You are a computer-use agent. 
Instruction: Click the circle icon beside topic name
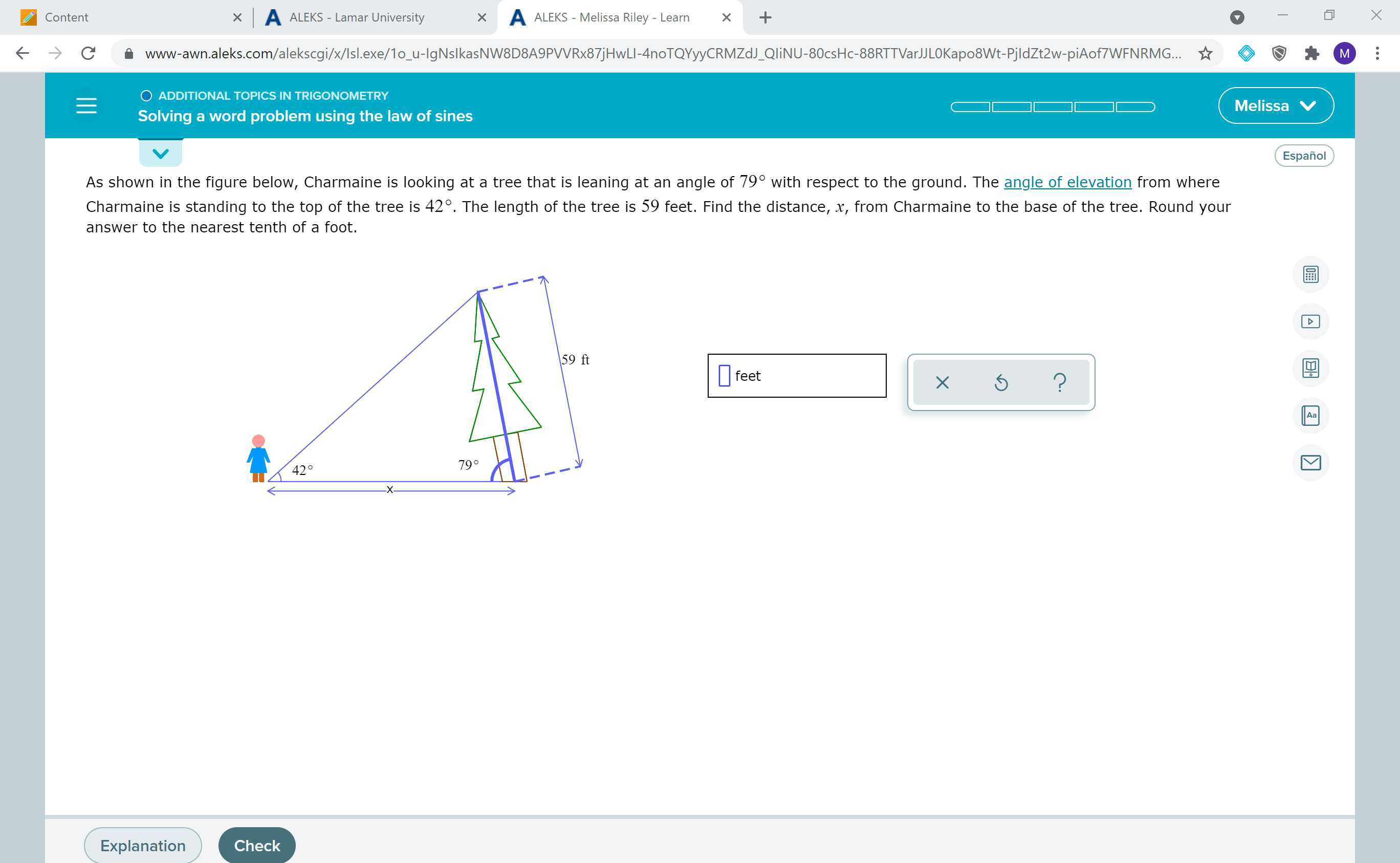146,95
